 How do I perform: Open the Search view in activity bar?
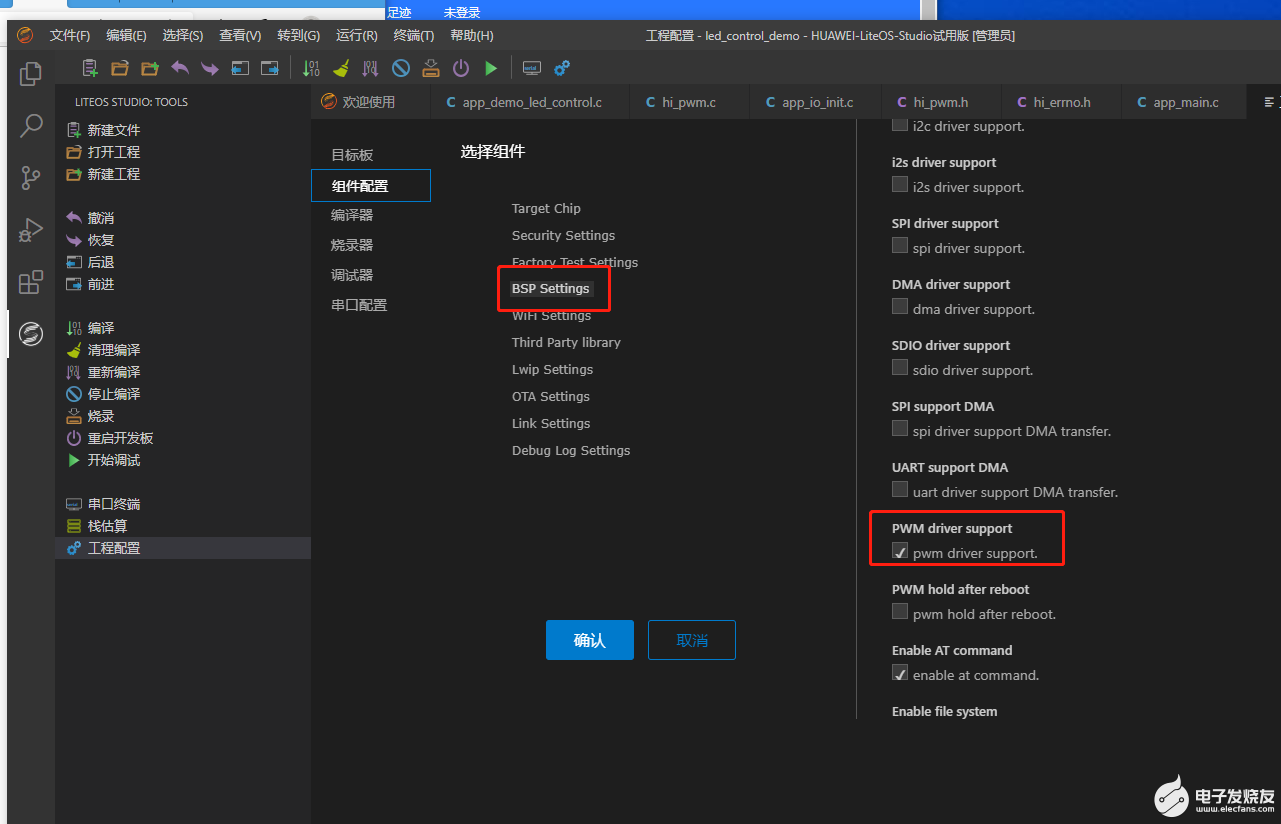pos(31,126)
